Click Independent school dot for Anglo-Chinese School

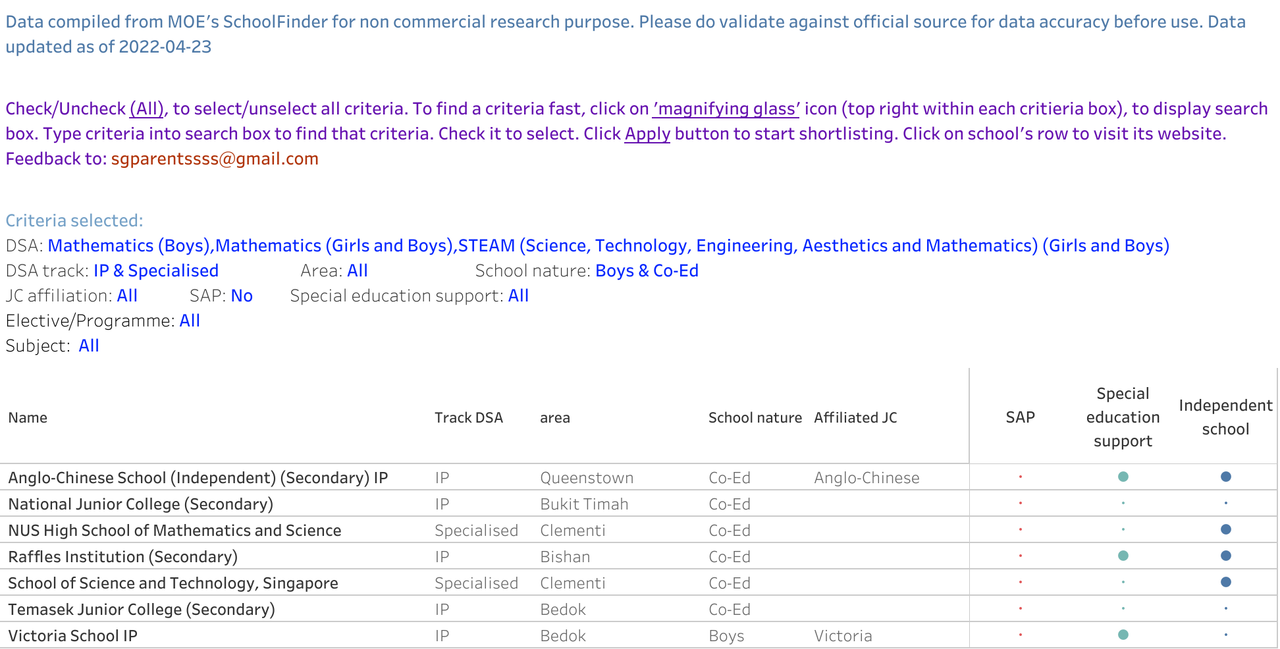point(1226,477)
